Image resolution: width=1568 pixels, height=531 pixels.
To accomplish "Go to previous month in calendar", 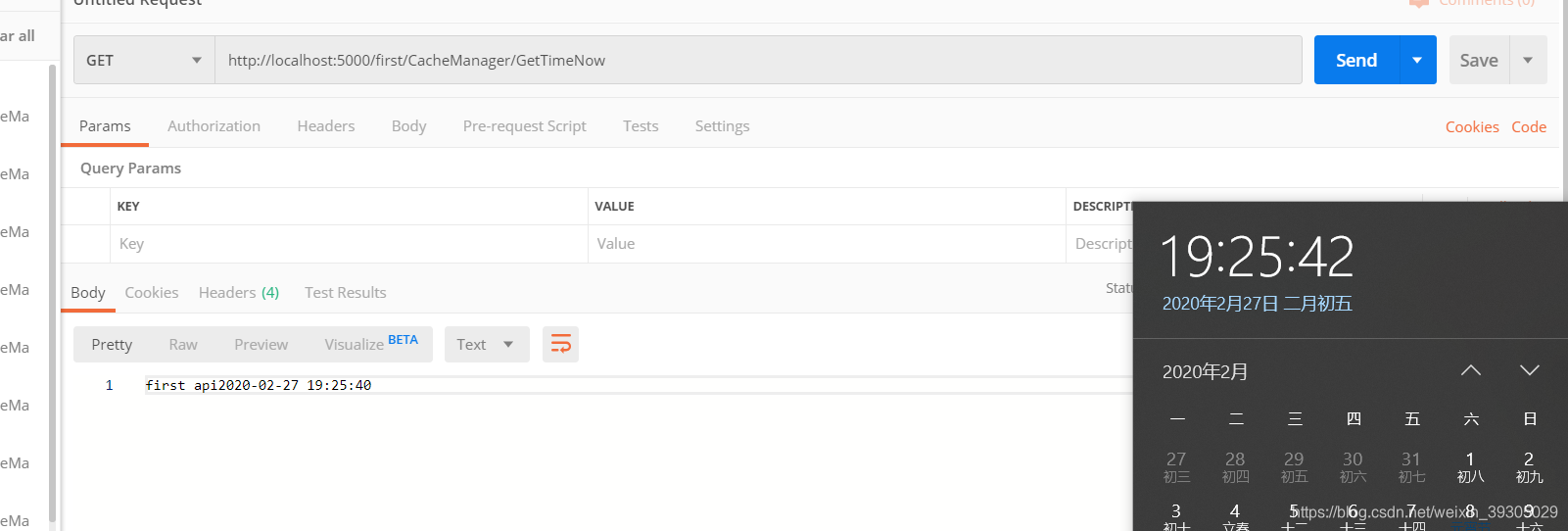I will click(1471, 370).
